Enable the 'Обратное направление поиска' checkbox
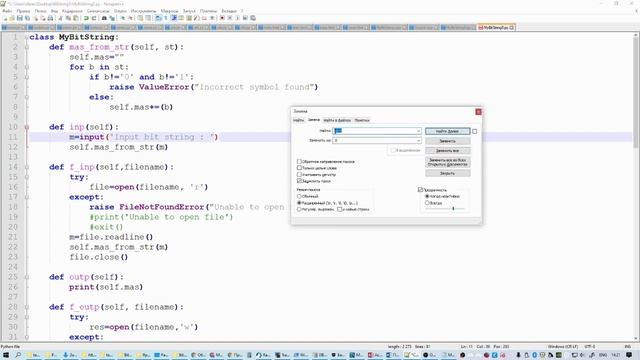 tap(299, 161)
